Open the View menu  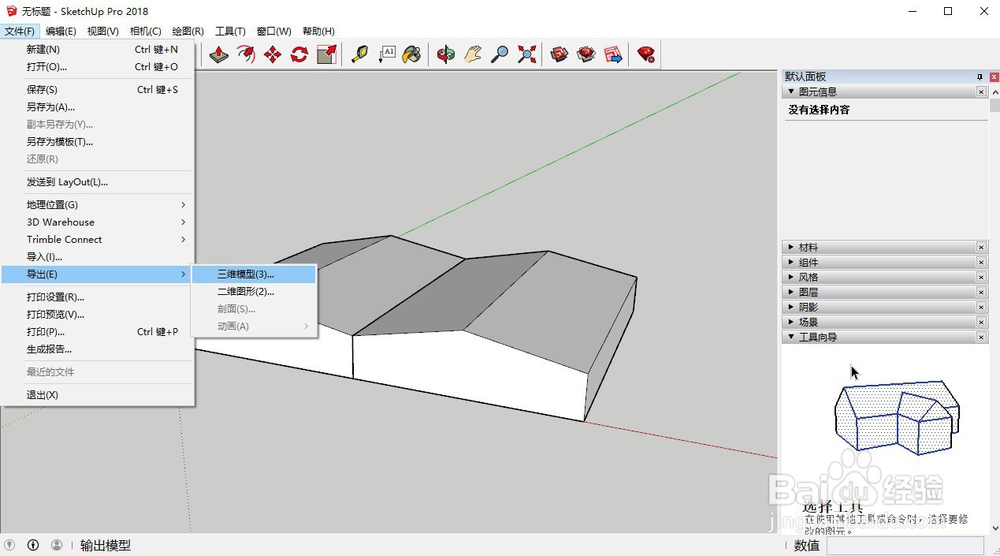(103, 31)
